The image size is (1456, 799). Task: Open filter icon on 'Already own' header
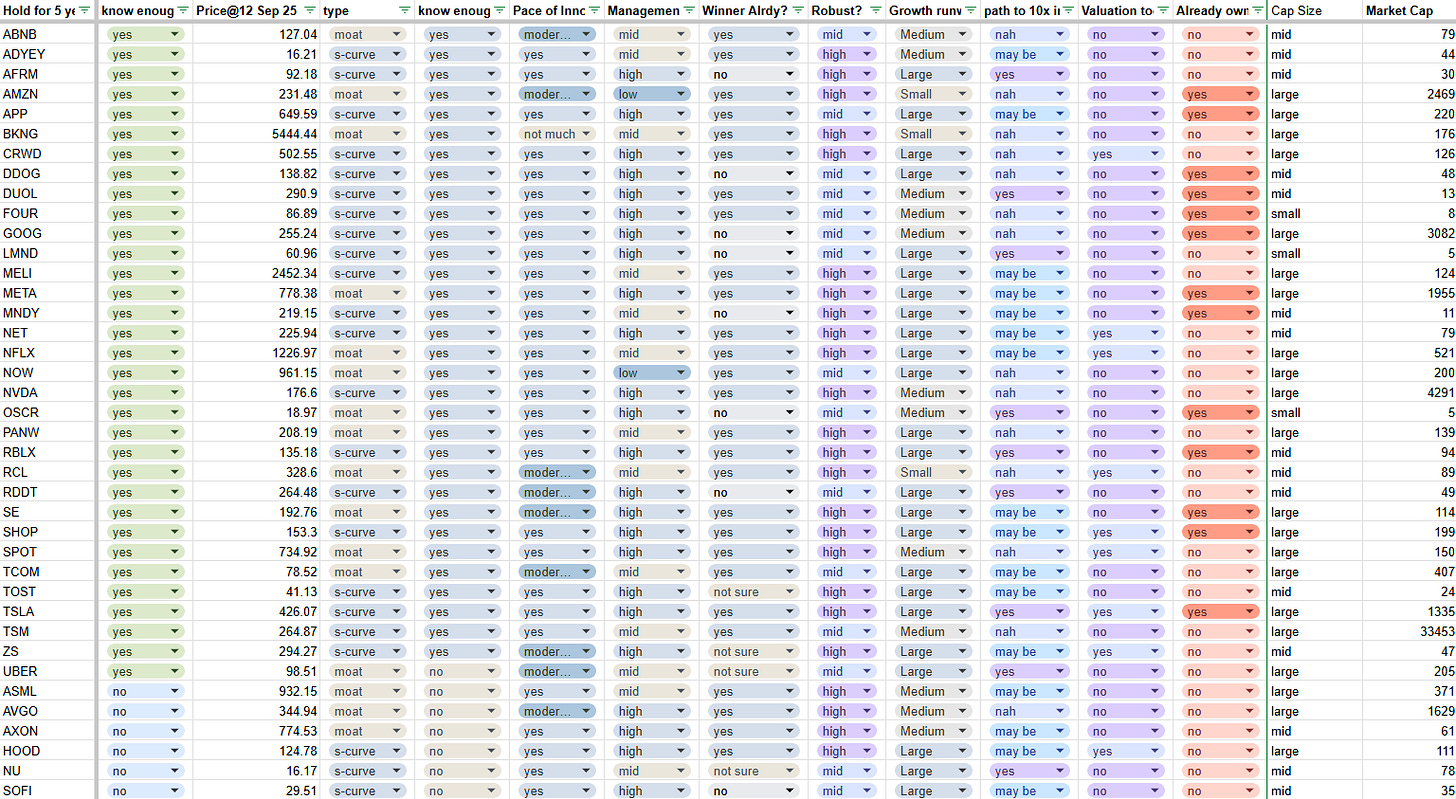point(1257,10)
